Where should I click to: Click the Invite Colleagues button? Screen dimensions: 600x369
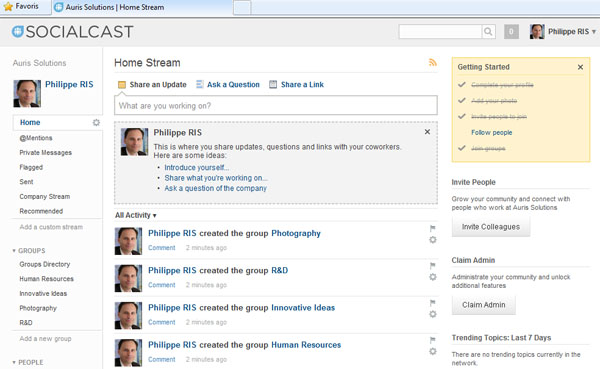(491, 227)
